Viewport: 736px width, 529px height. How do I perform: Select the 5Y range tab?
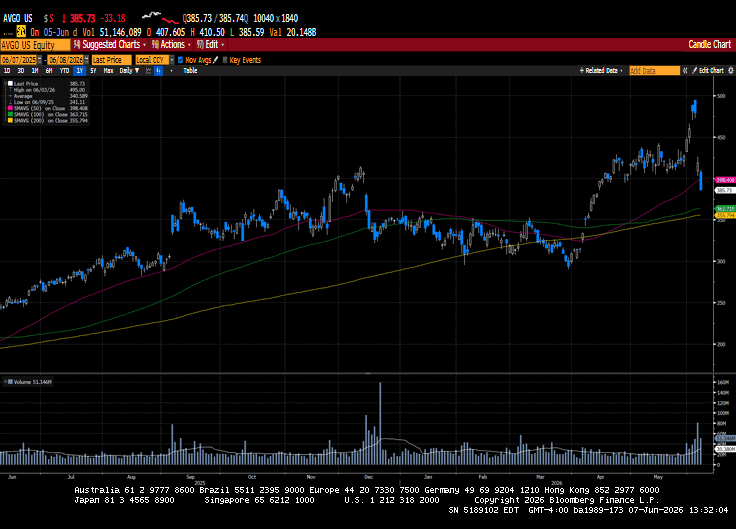93,70
